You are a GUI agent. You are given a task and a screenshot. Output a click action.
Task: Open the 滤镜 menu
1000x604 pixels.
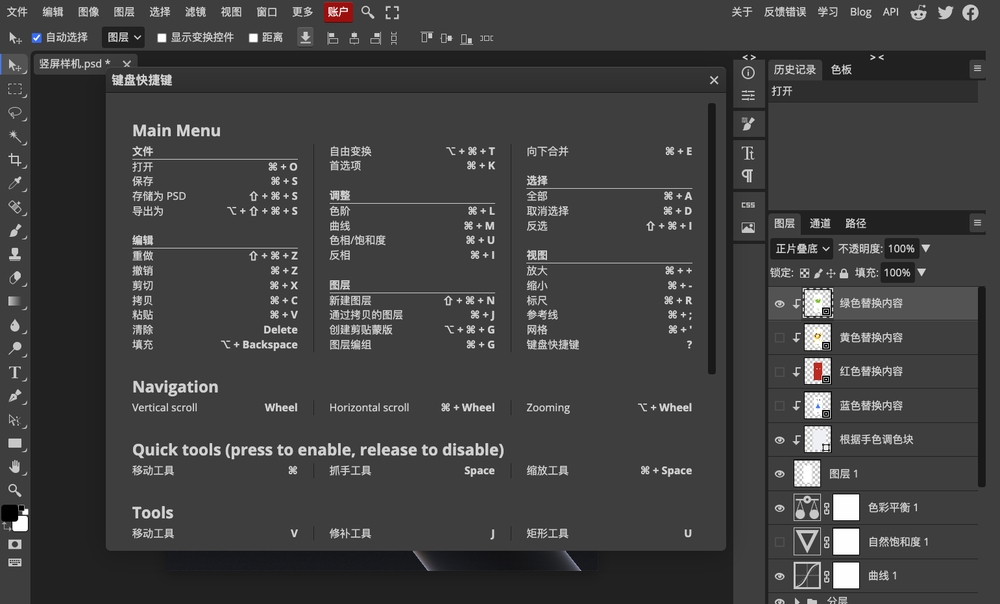click(x=195, y=12)
